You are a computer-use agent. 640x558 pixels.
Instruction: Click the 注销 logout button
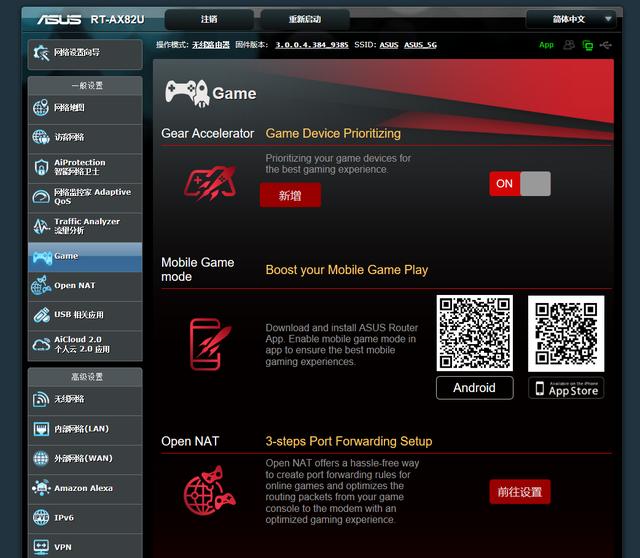point(209,19)
